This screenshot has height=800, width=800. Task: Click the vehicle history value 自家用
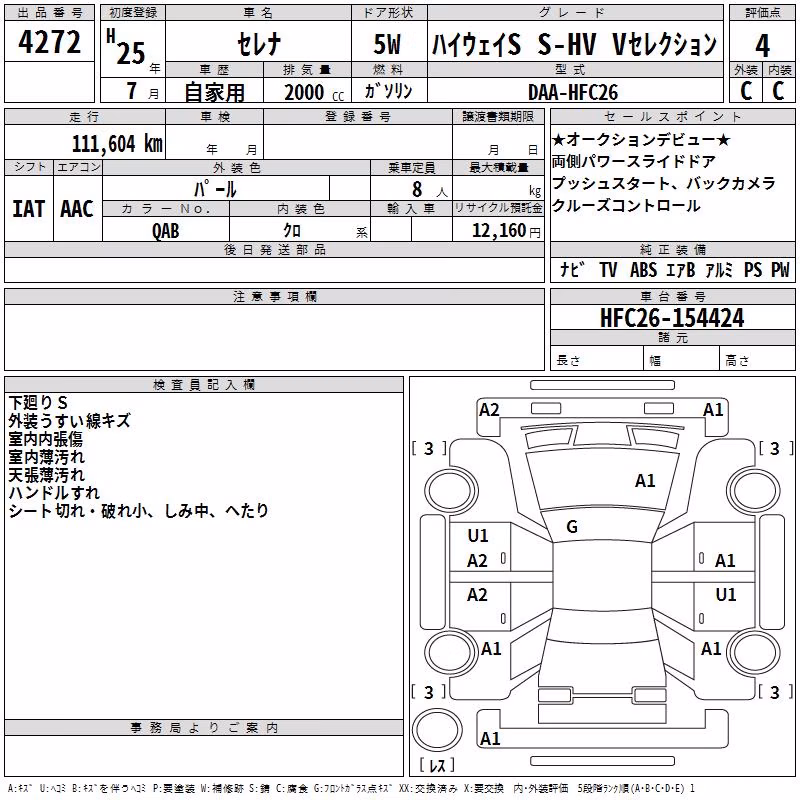214,92
